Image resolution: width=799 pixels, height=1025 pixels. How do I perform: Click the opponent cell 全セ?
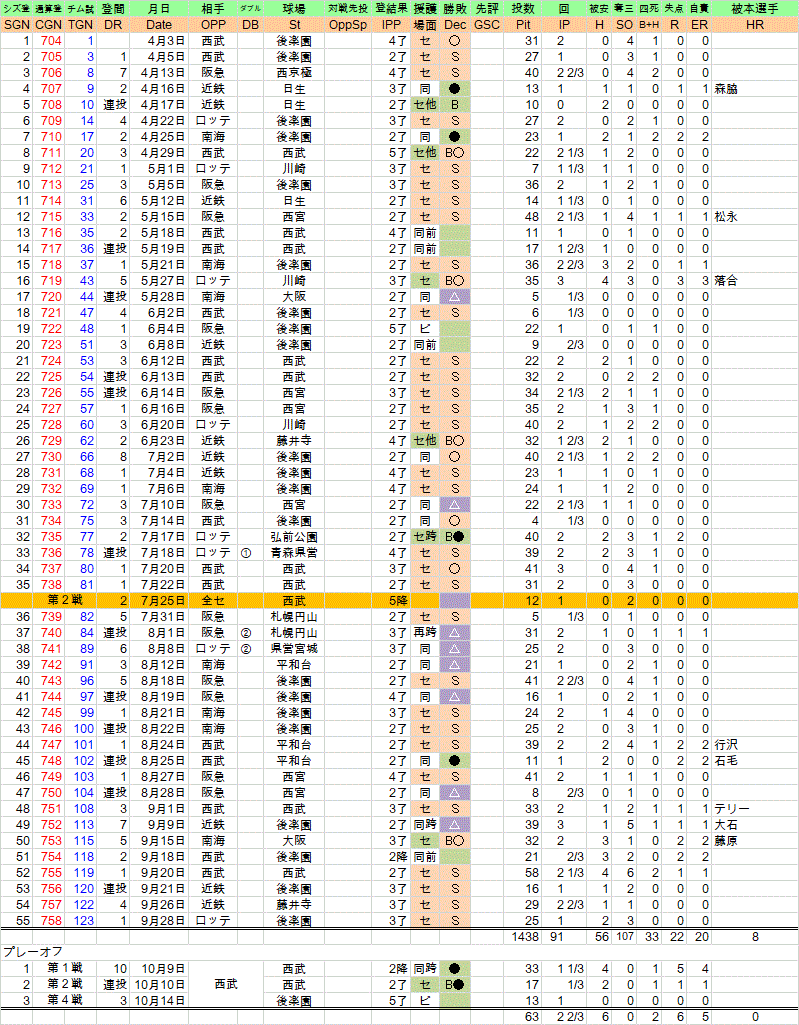pyautogui.click(x=213, y=600)
